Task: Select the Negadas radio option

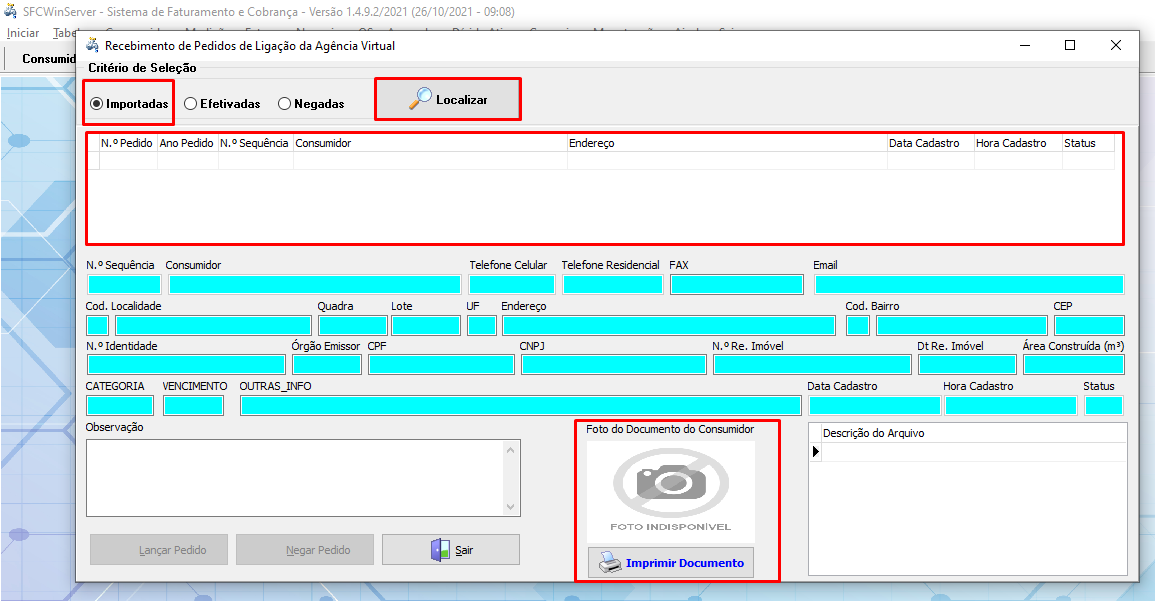Action: pyautogui.click(x=284, y=104)
